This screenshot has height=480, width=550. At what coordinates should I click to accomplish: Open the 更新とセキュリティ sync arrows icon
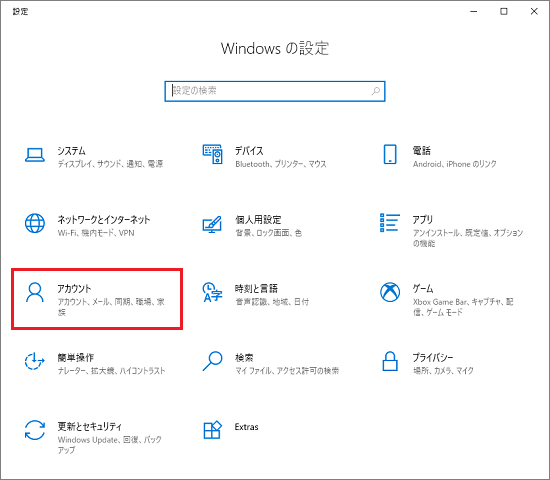(x=35, y=430)
